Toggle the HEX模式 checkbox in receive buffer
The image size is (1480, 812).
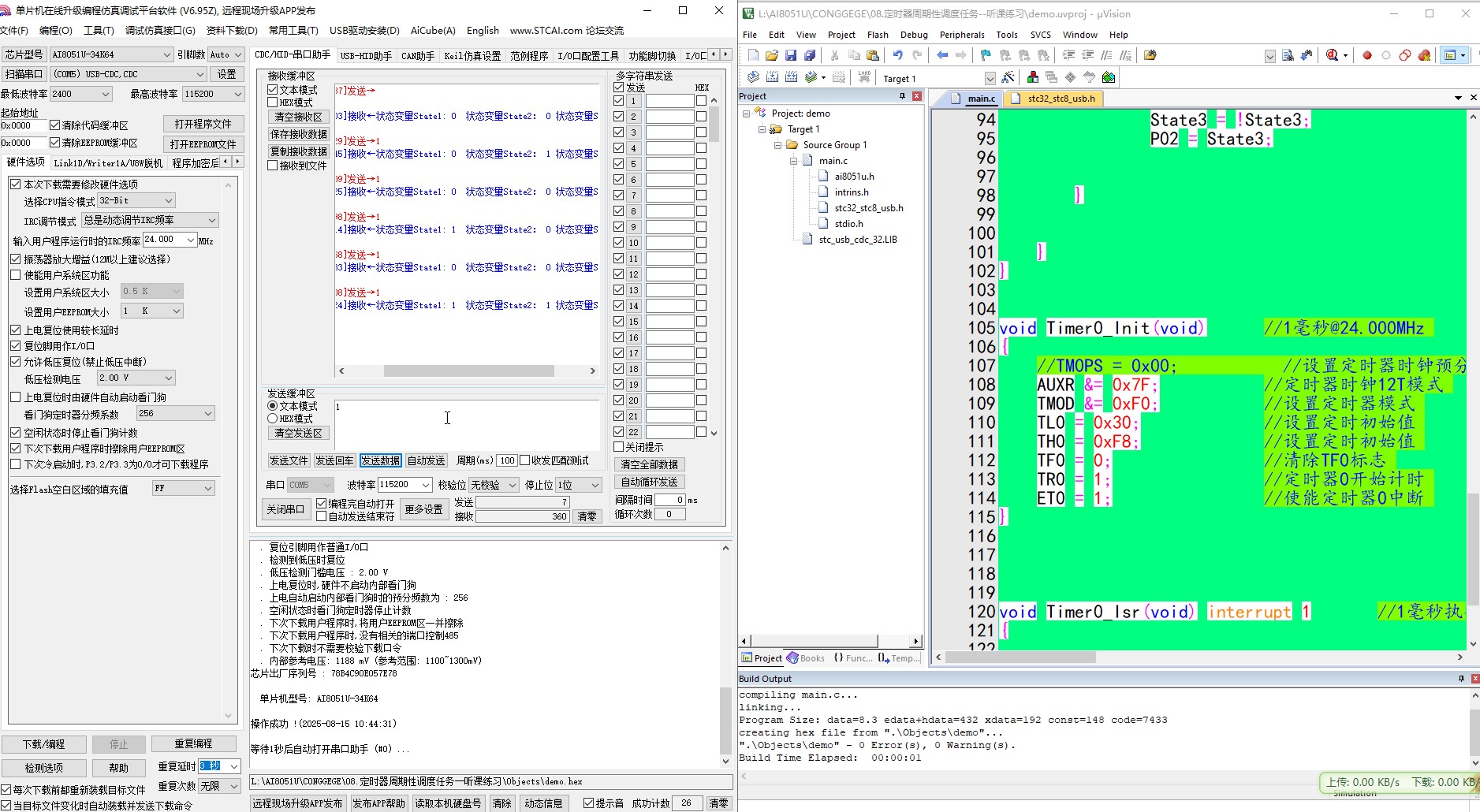point(273,102)
